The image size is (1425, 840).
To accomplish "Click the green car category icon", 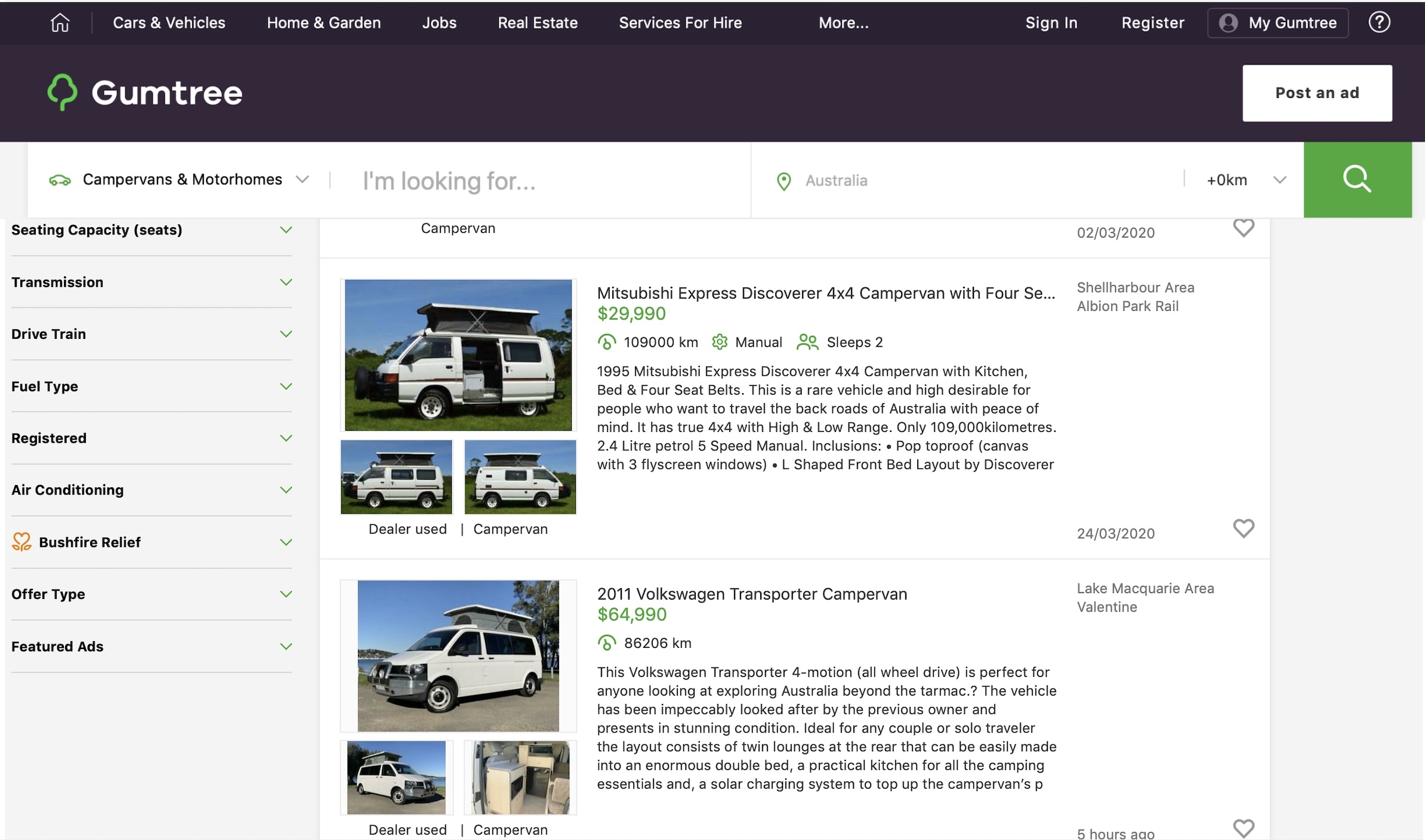I will [x=60, y=180].
